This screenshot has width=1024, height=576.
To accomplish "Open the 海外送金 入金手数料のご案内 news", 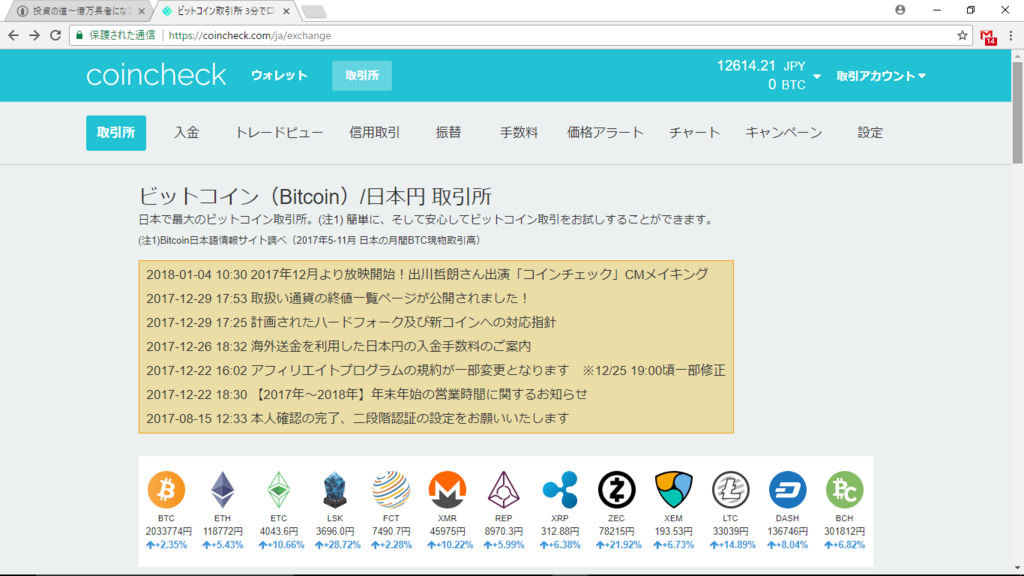I will coord(338,346).
